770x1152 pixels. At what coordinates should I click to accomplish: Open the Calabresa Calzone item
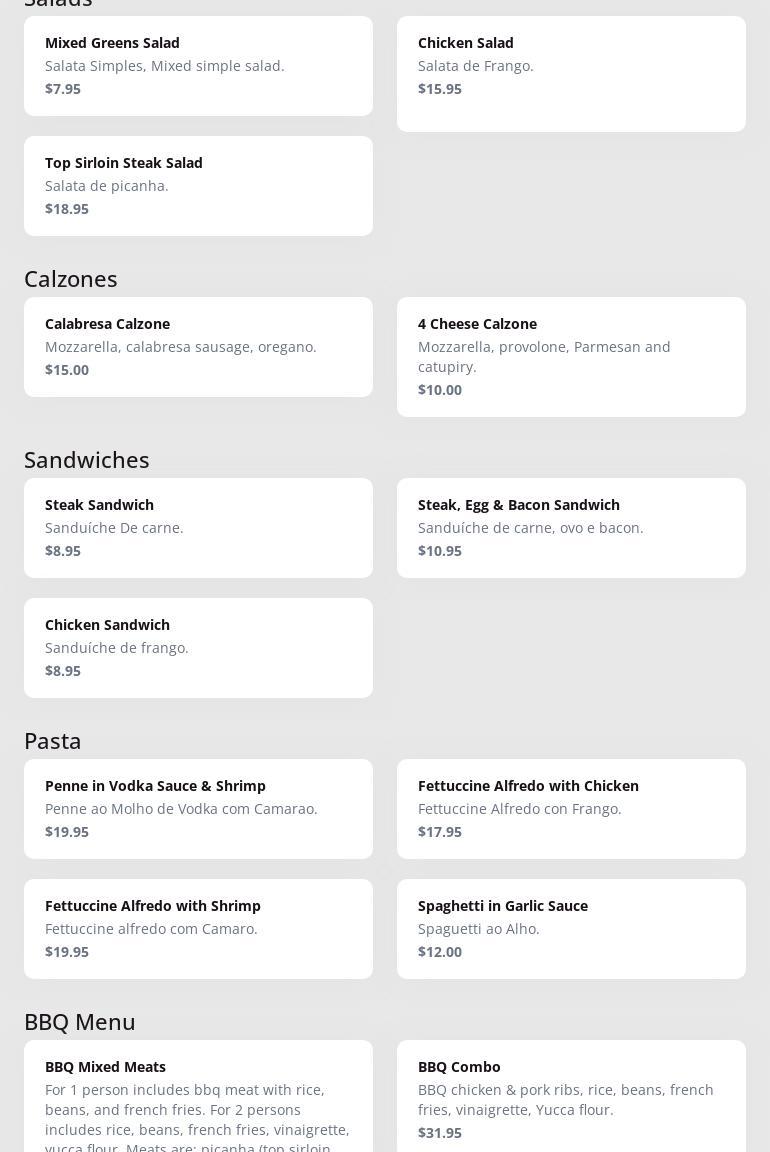coord(198,347)
